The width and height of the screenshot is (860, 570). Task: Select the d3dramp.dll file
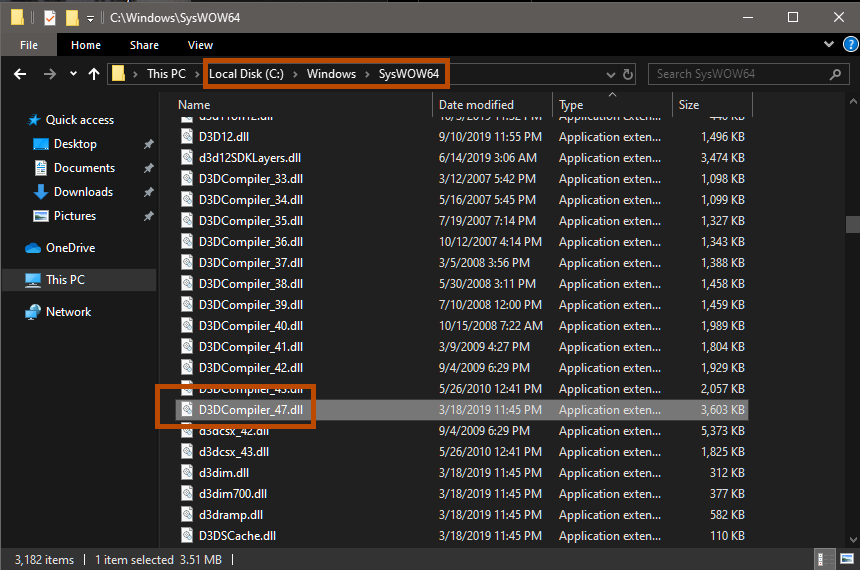[230, 515]
